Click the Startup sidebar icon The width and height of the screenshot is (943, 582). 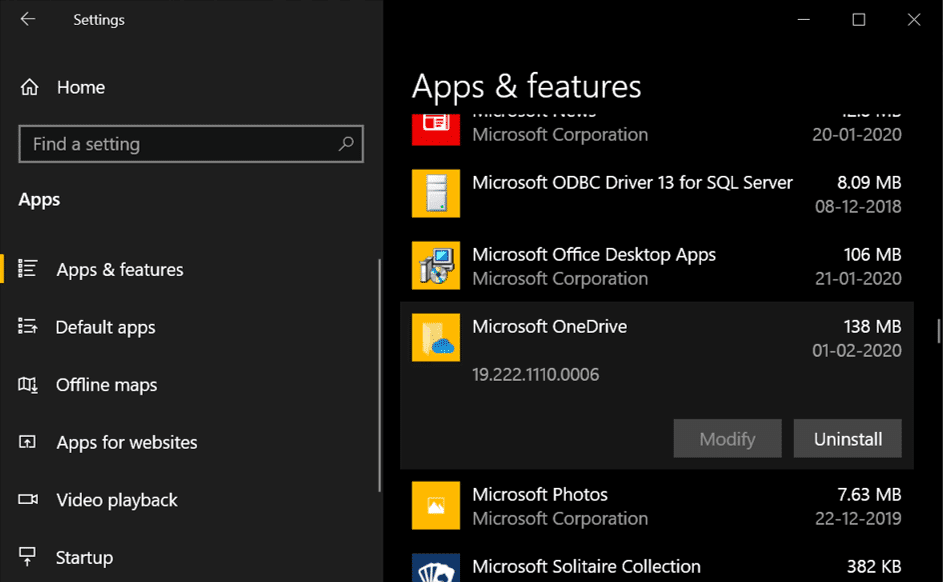[x=27, y=557]
